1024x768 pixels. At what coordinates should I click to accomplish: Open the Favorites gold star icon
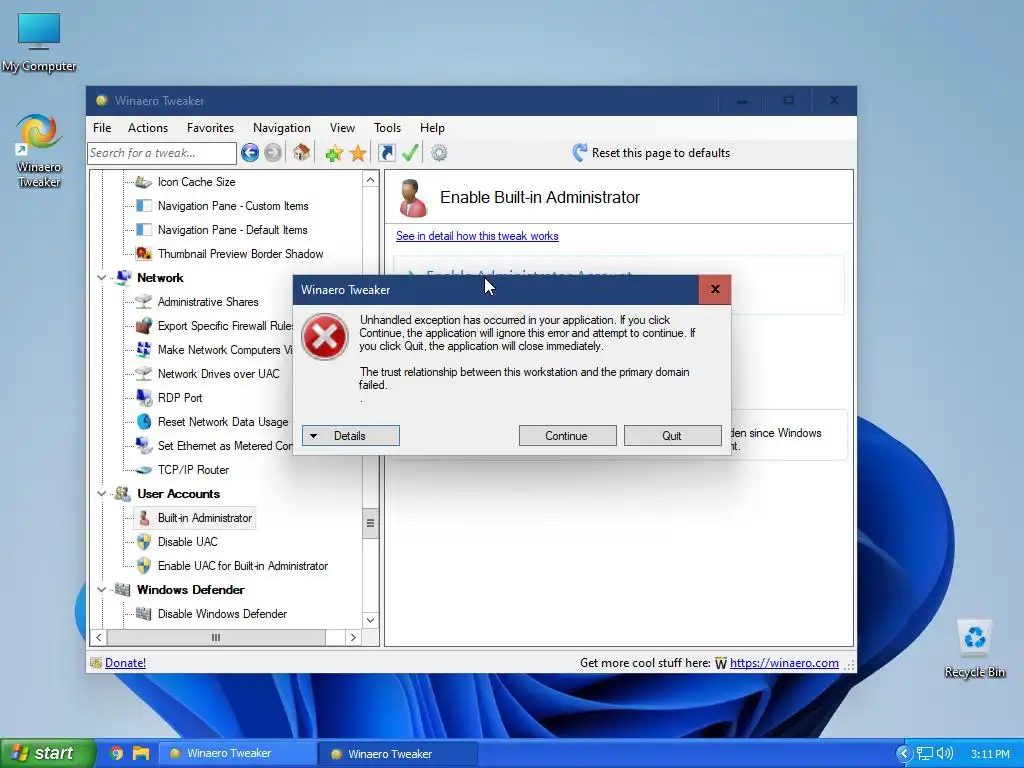[x=358, y=153]
